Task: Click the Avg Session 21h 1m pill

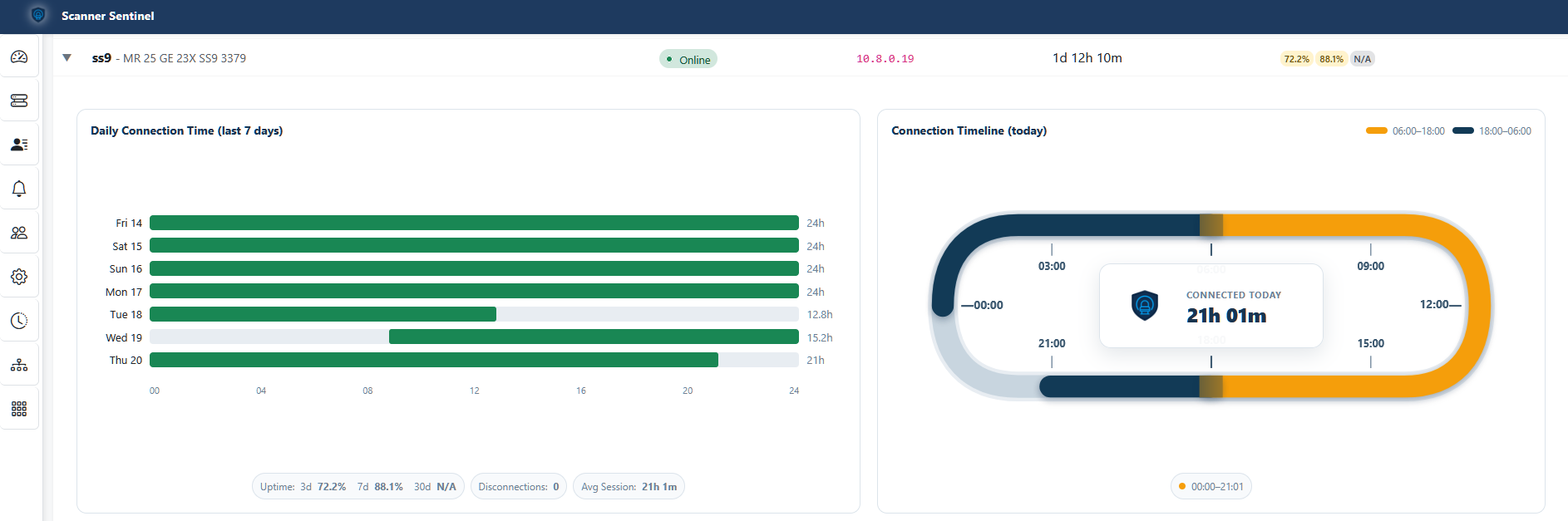Action: pyautogui.click(x=629, y=487)
